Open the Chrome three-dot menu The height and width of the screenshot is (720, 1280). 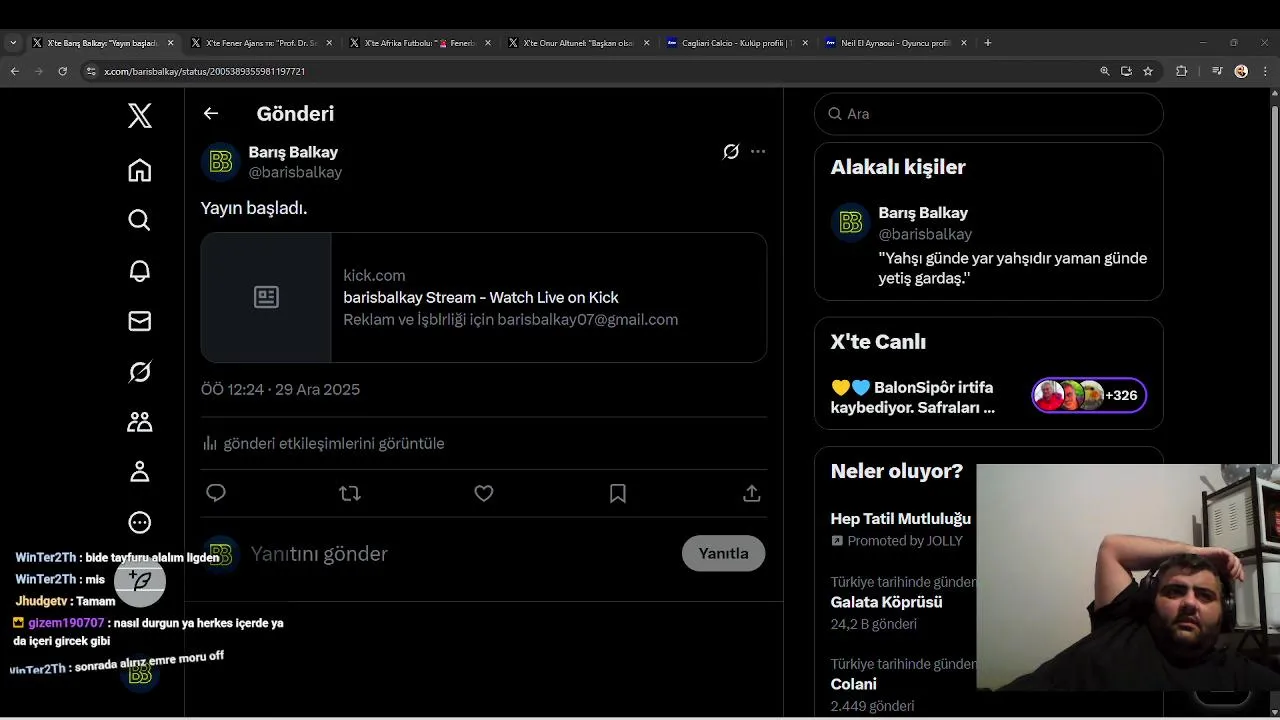1263,71
